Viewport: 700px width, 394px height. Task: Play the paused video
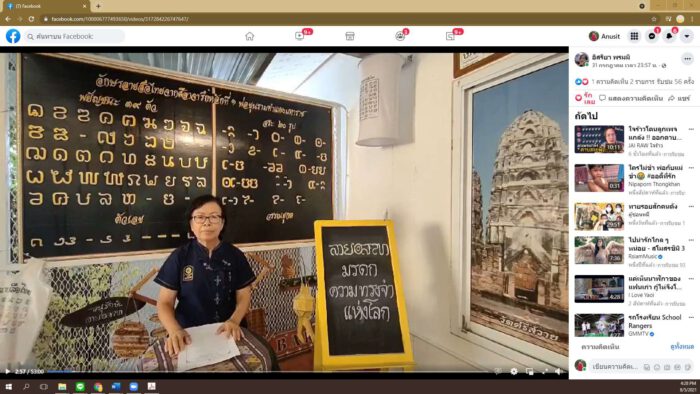[8, 371]
